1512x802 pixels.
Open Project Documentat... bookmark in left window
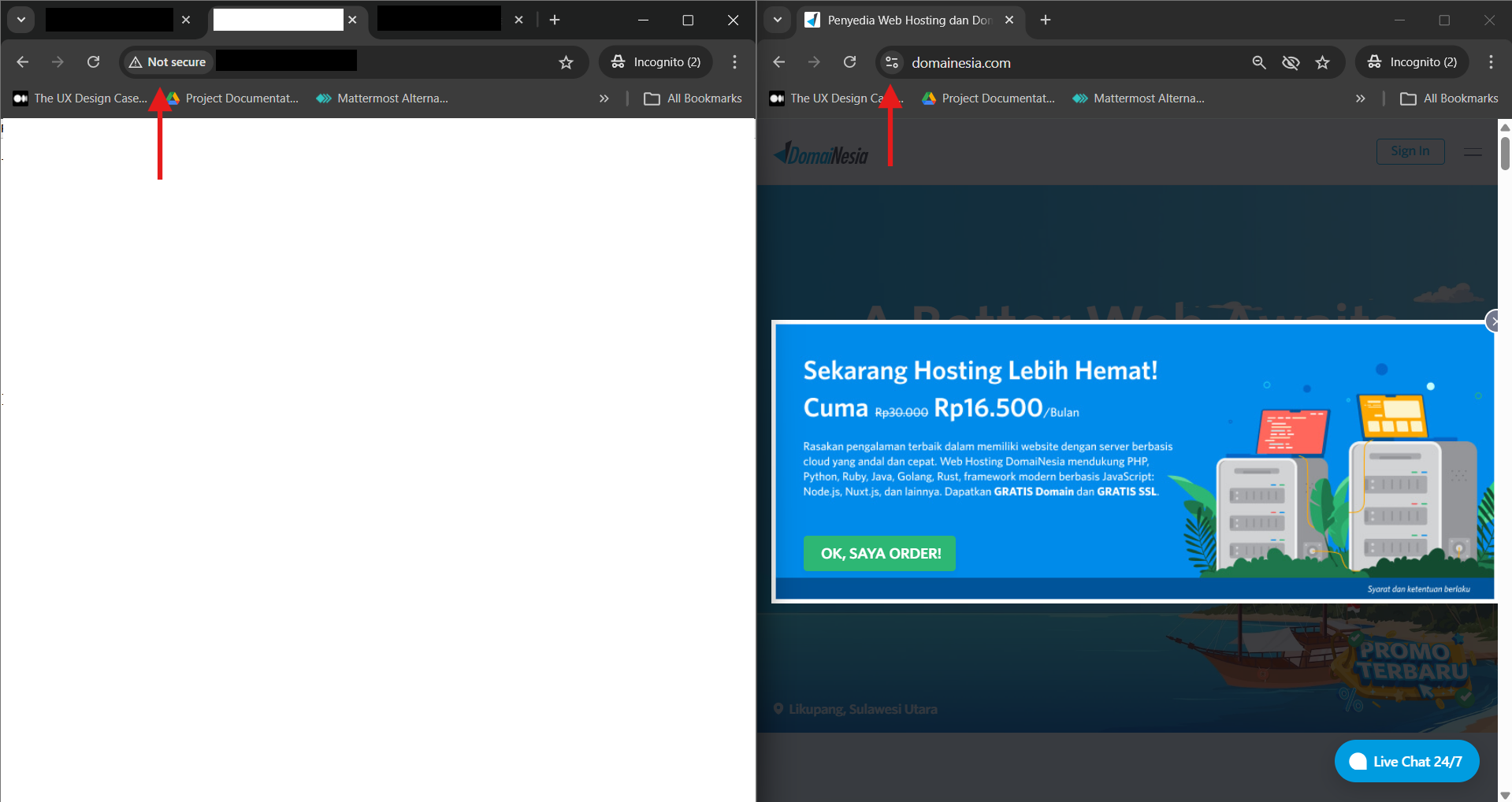pyautogui.click(x=232, y=98)
